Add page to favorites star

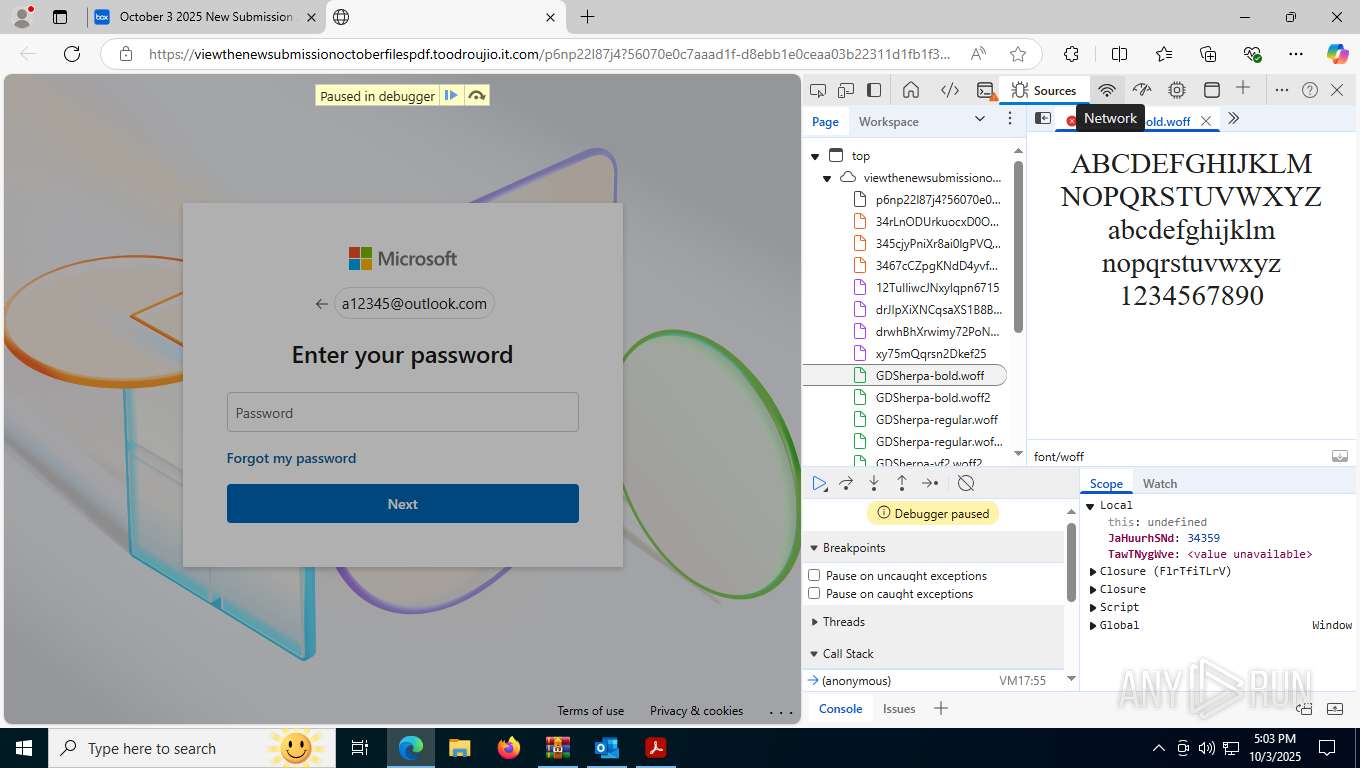(x=1018, y=54)
